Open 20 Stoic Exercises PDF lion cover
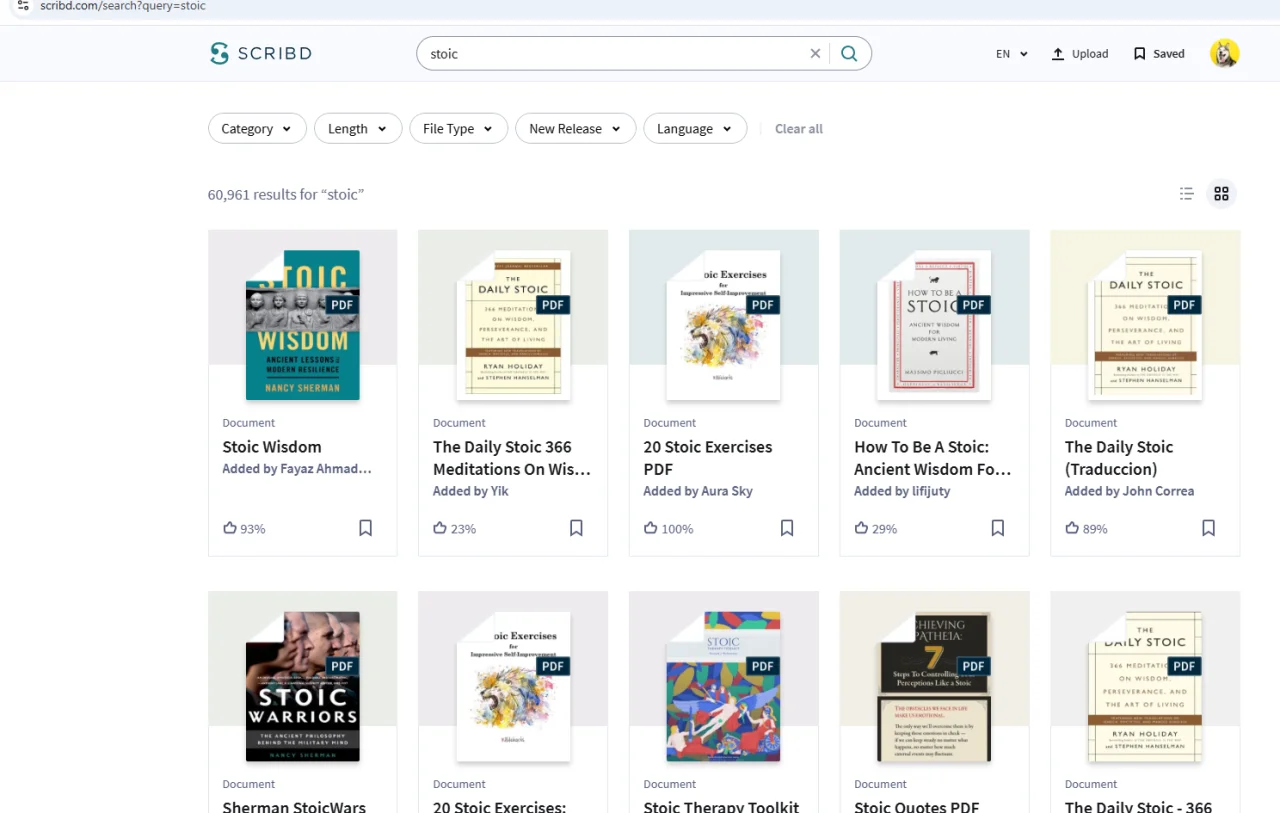 (724, 325)
